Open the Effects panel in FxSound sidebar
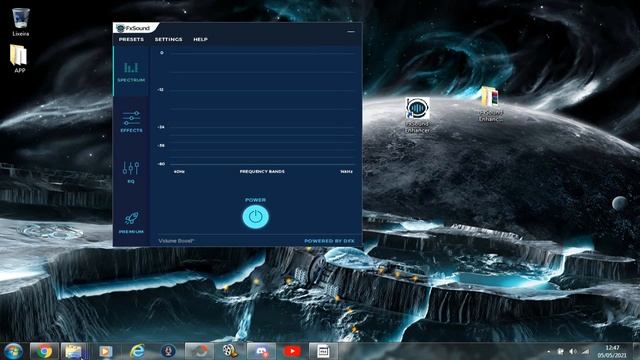 [x=131, y=121]
